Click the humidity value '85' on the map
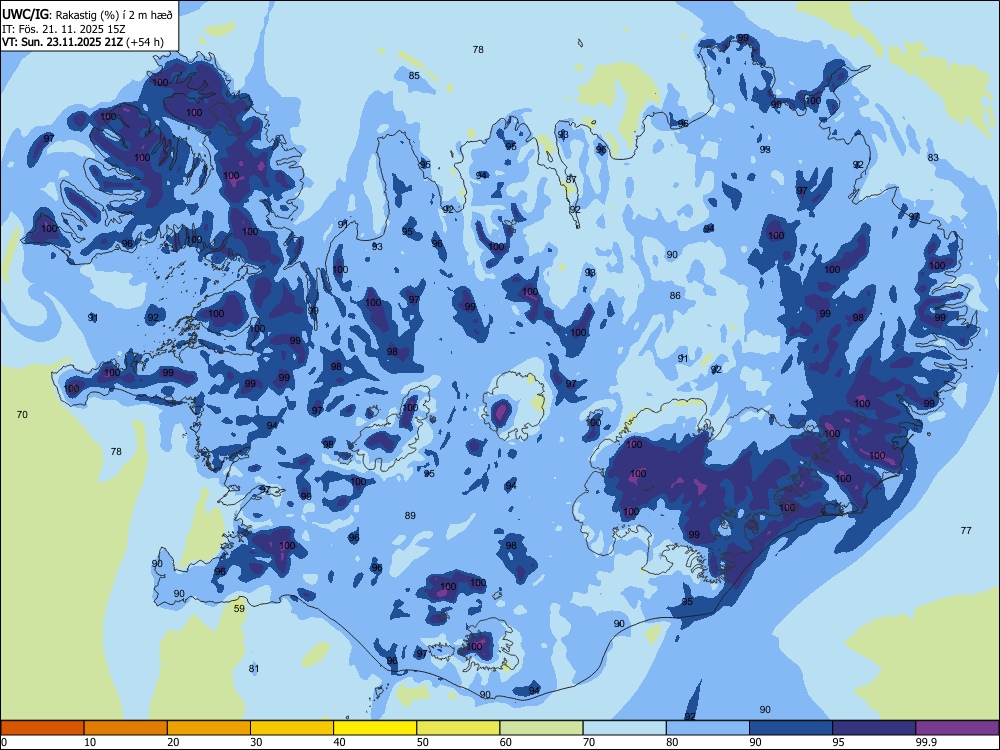Screen dimensions: 1000x750 pyautogui.click(x=414, y=76)
